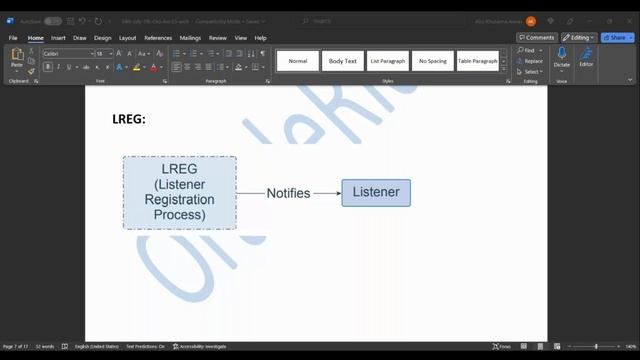
Task: Apply subscript formatting
Action: [97, 67]
